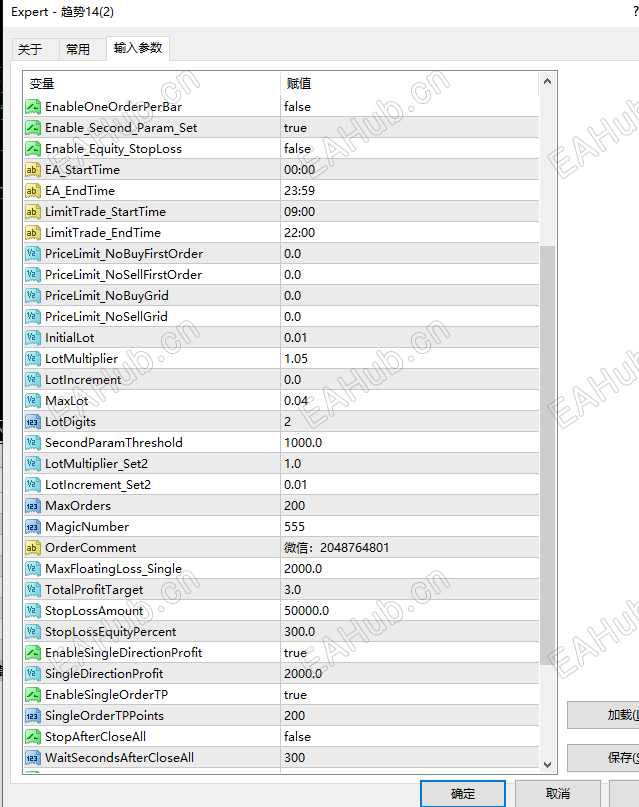
Task: Click the scrollbar up arrow
Action: (547, 81)
